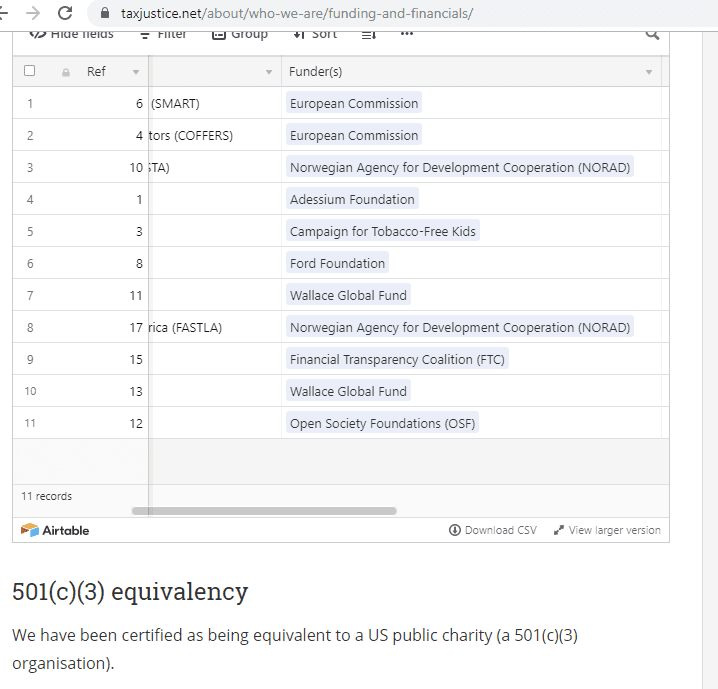Open the row height icon
718x689 pixels.
(x=369, y=35)
